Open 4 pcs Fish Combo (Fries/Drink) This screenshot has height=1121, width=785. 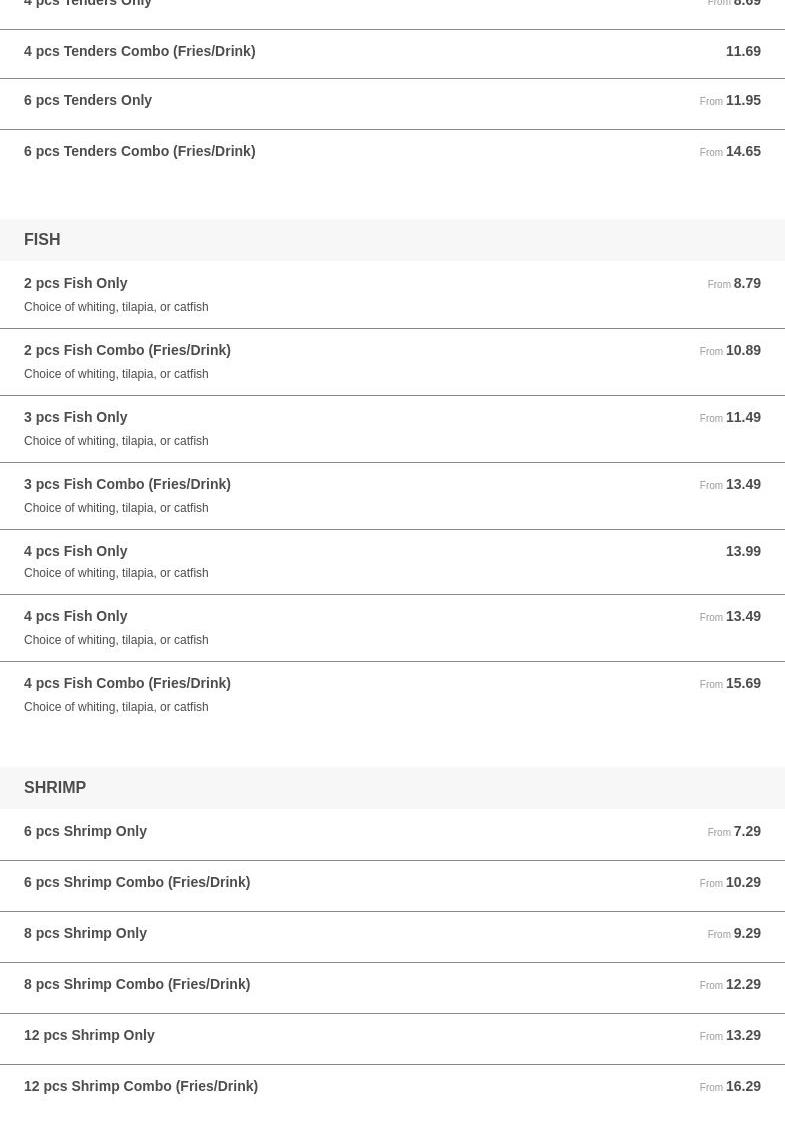click(x=127, y=683)
